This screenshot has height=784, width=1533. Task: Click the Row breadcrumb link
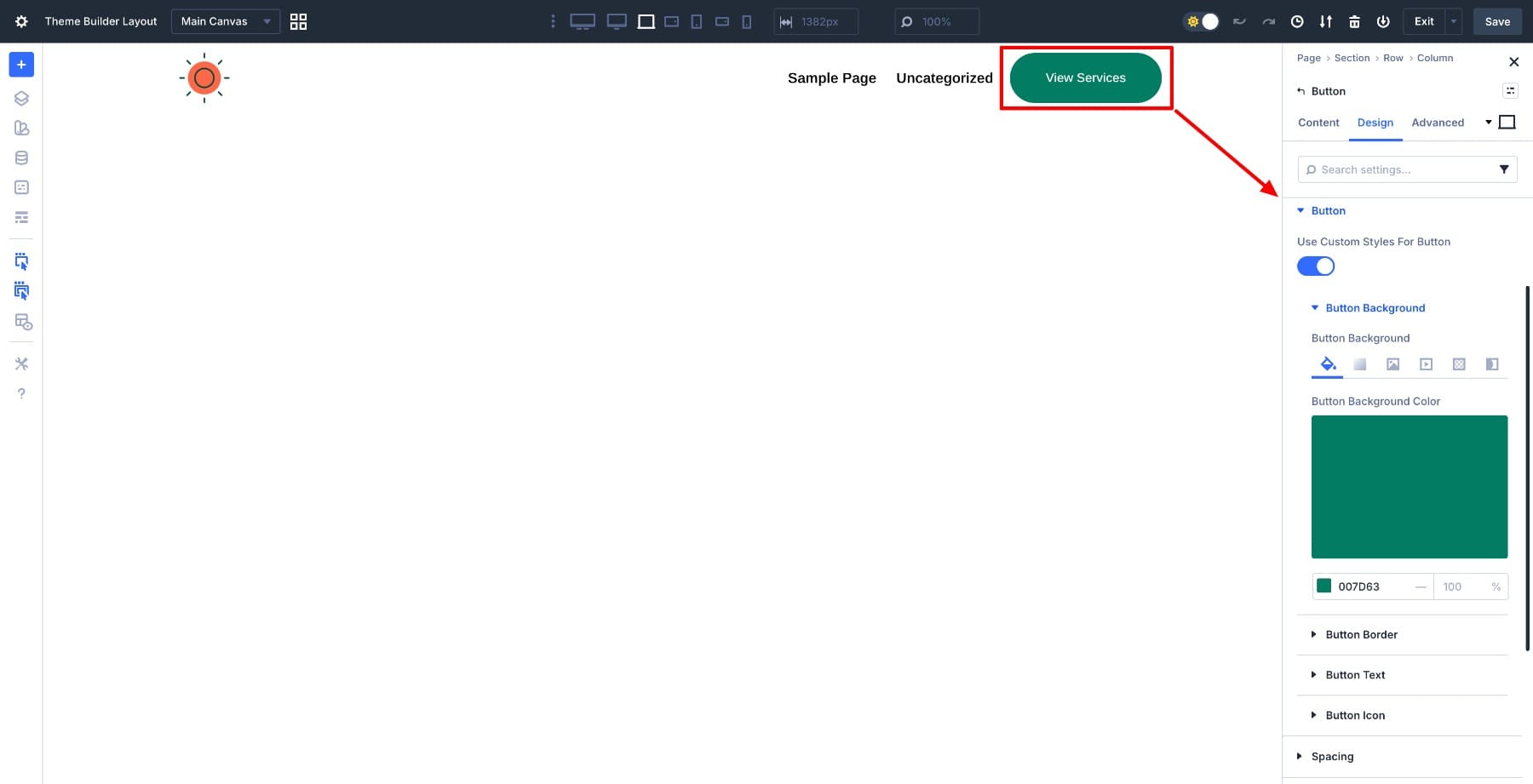(1393, 58)
